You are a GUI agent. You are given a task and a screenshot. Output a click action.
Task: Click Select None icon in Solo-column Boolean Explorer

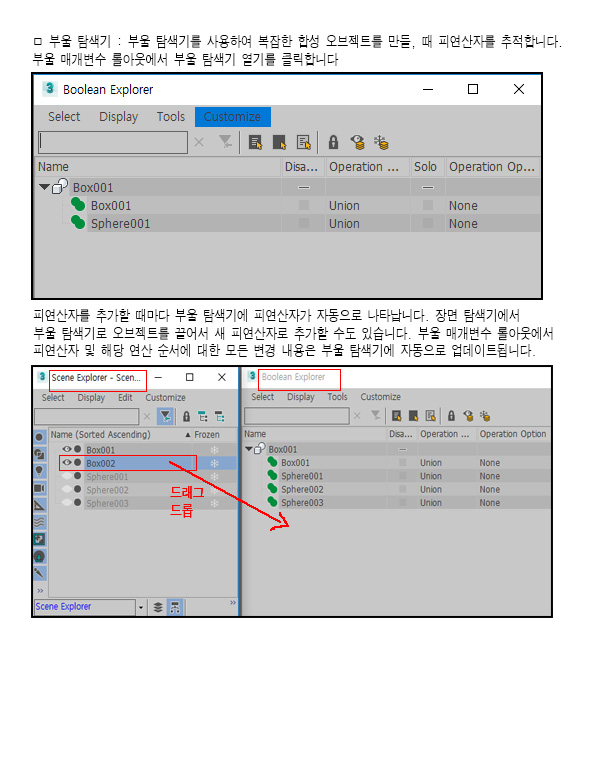(279, 142)
